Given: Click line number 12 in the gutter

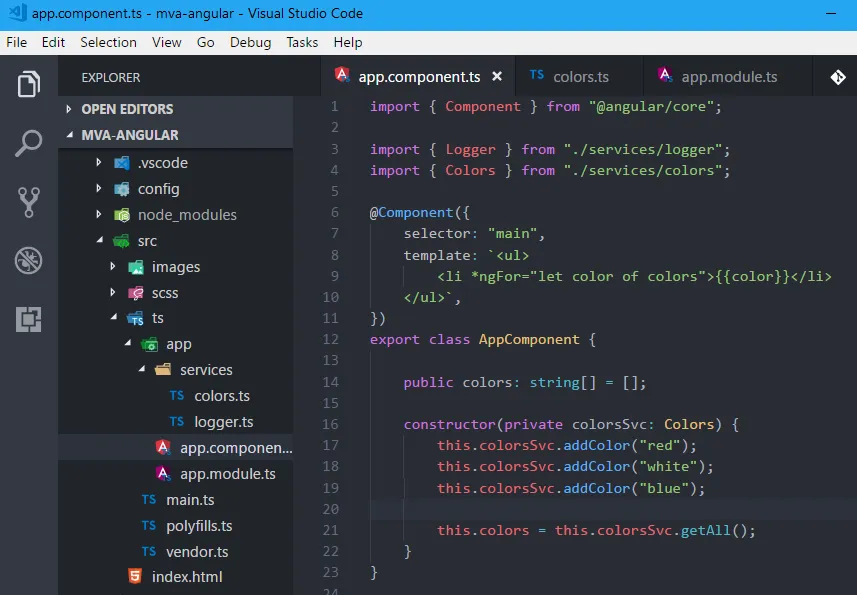Looking at the screenshot, I should coord(331,339).
